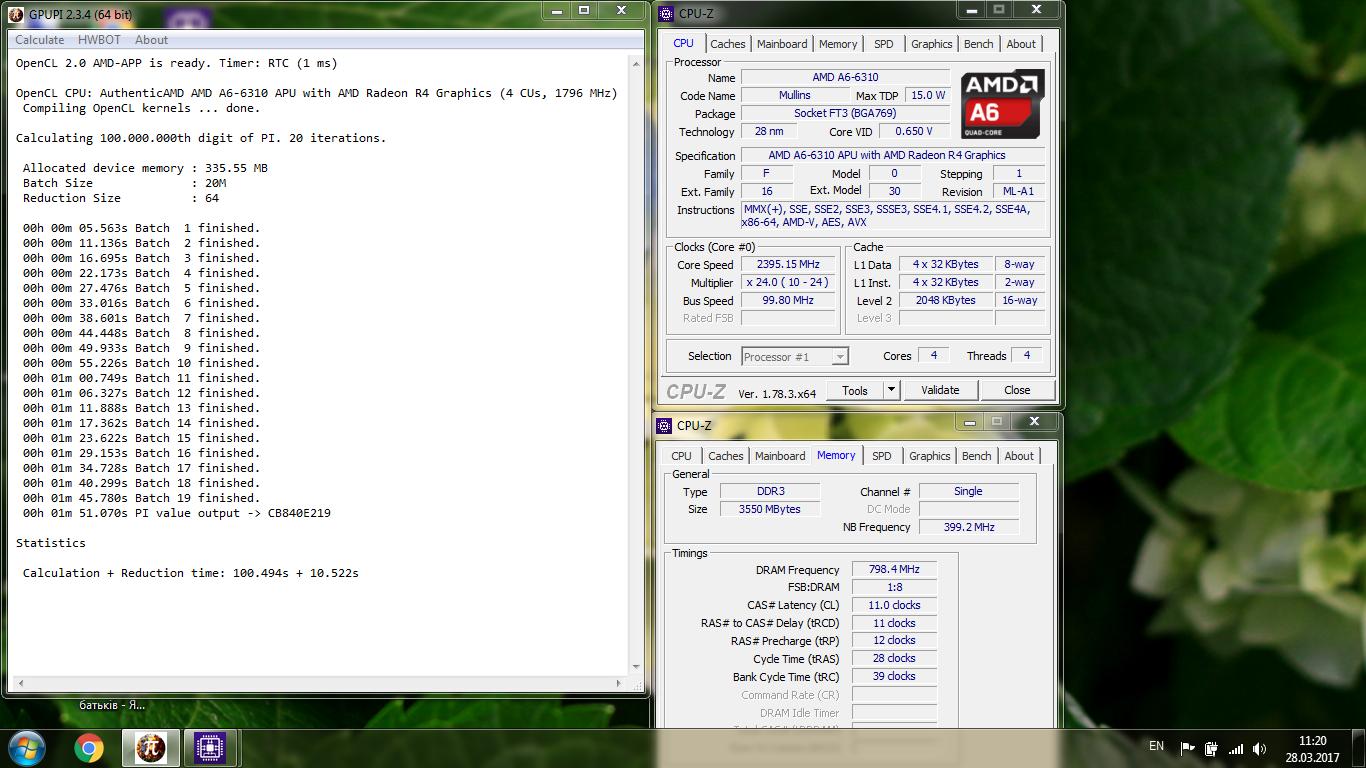The width and height of the screenshot is (1366, 768).
Task: Select the Caches tab in lower CPU-Z
Action: coord(726,456)
